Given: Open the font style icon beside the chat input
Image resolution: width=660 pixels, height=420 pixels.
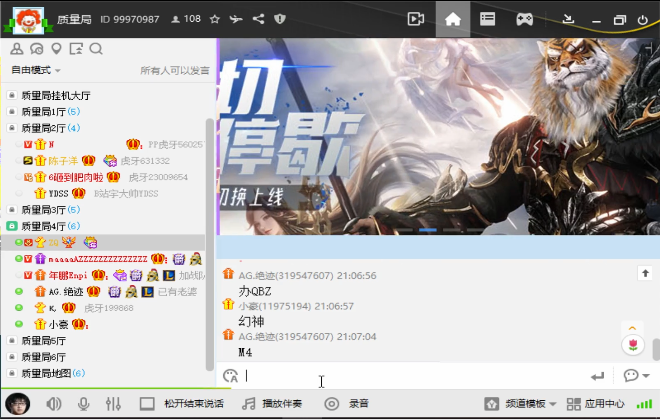Looking at the screenshot, I should click(231, 375).
